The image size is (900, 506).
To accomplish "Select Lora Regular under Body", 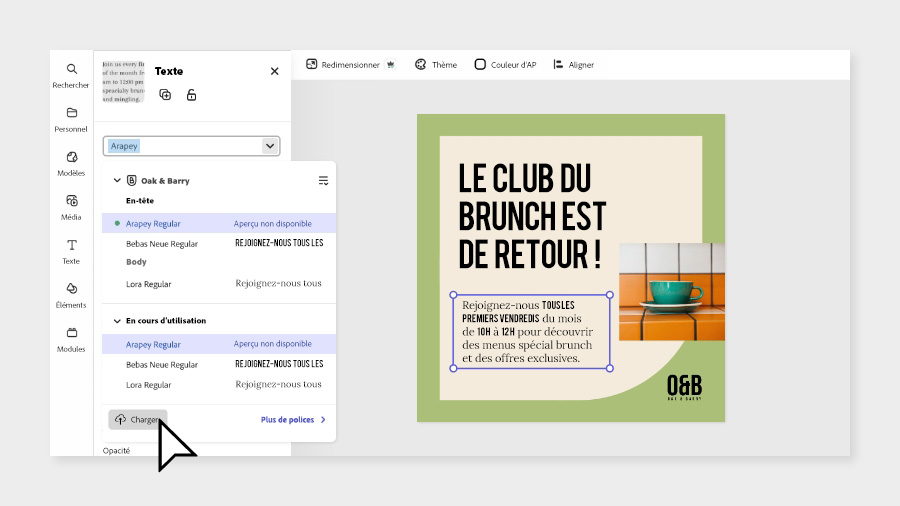I will 219,283.
